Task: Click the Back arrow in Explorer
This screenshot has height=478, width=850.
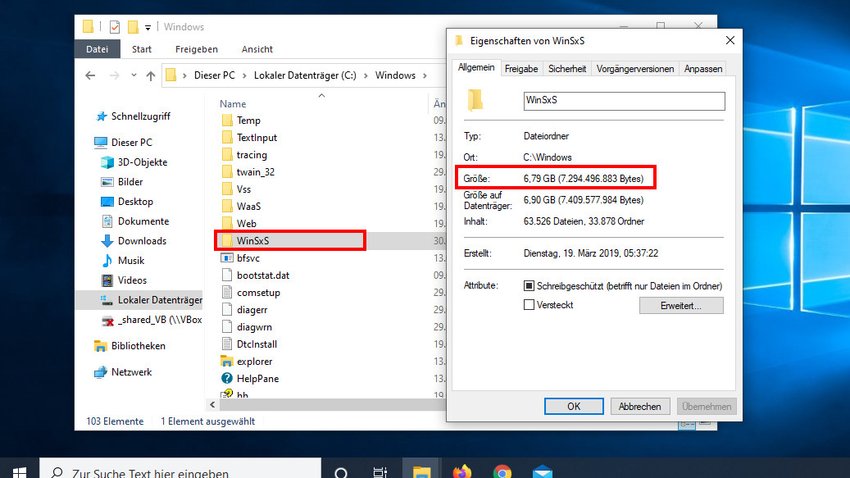Action: [91, 75]
